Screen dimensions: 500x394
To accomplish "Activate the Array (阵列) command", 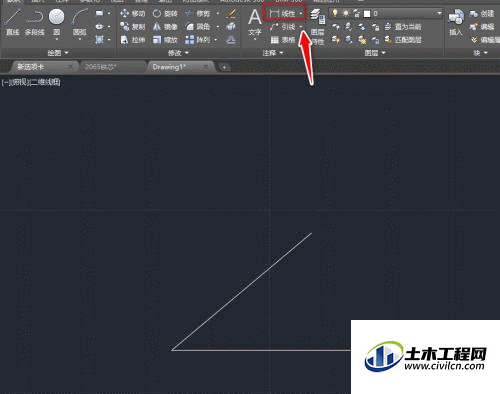I will 197,40.
